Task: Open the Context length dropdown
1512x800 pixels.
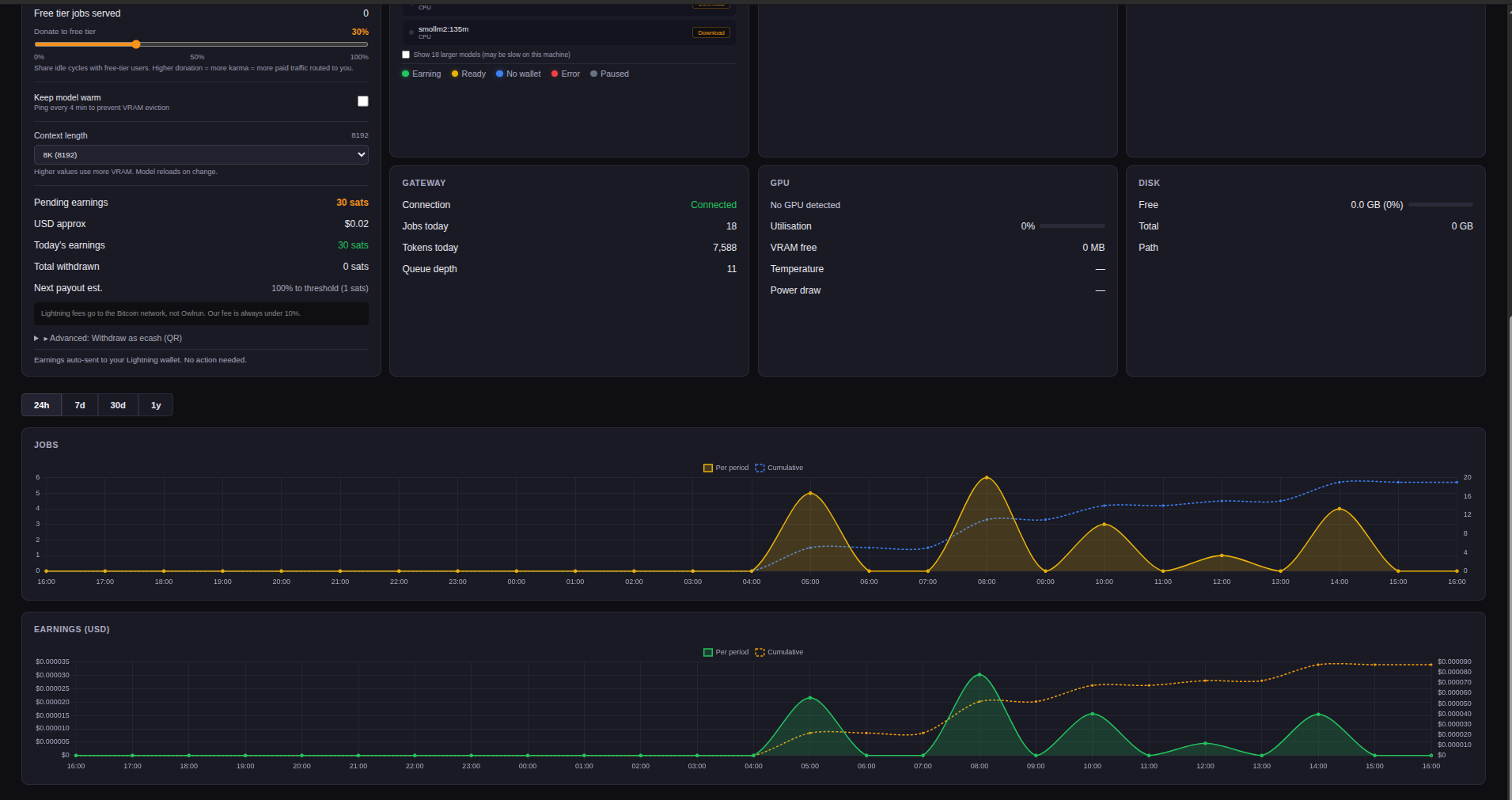Action: [201, 154]
